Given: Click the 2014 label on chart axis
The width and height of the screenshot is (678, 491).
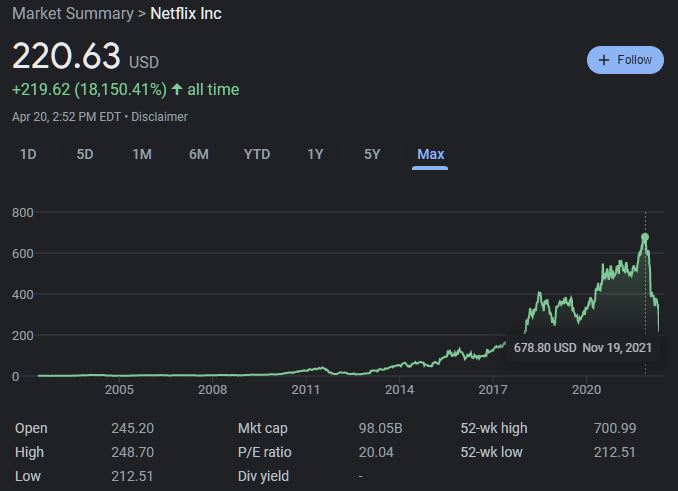Looking at the screenshot, I should point(399,389).
